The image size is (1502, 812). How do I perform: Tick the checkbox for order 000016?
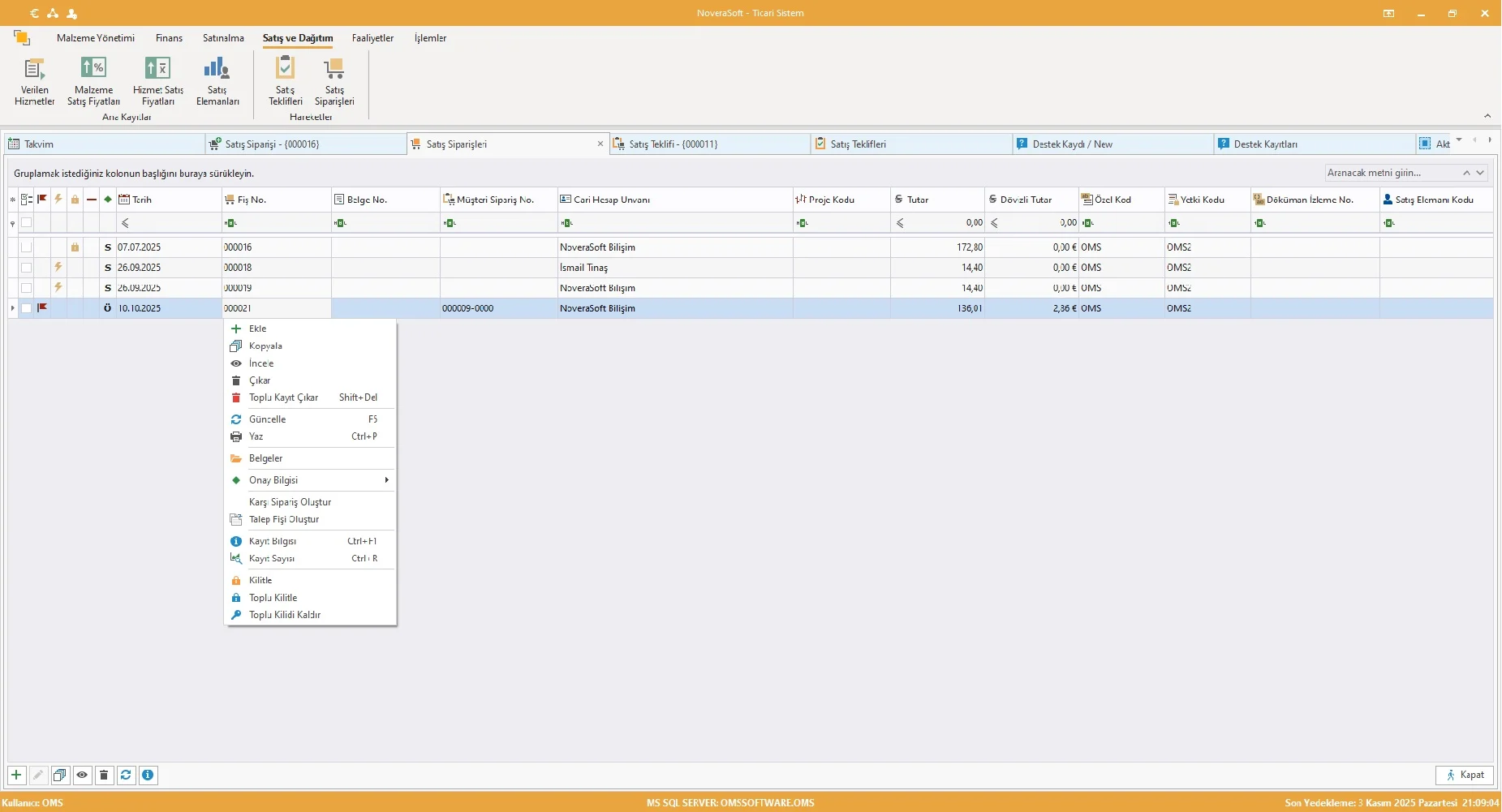(x=27, y=247)
